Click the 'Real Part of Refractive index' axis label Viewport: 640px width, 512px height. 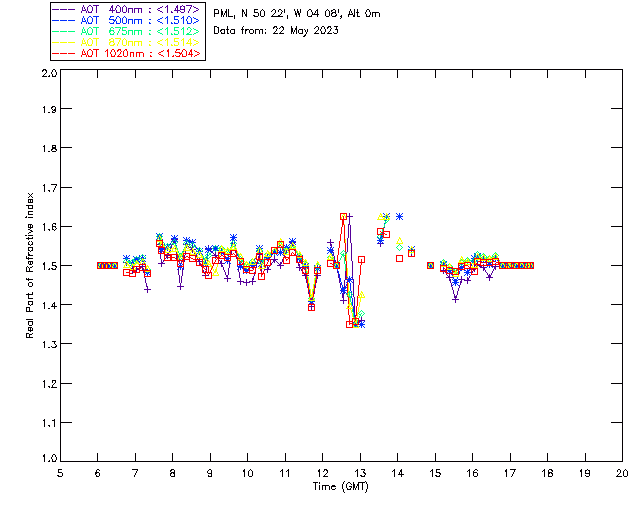[x=29, y=265]
